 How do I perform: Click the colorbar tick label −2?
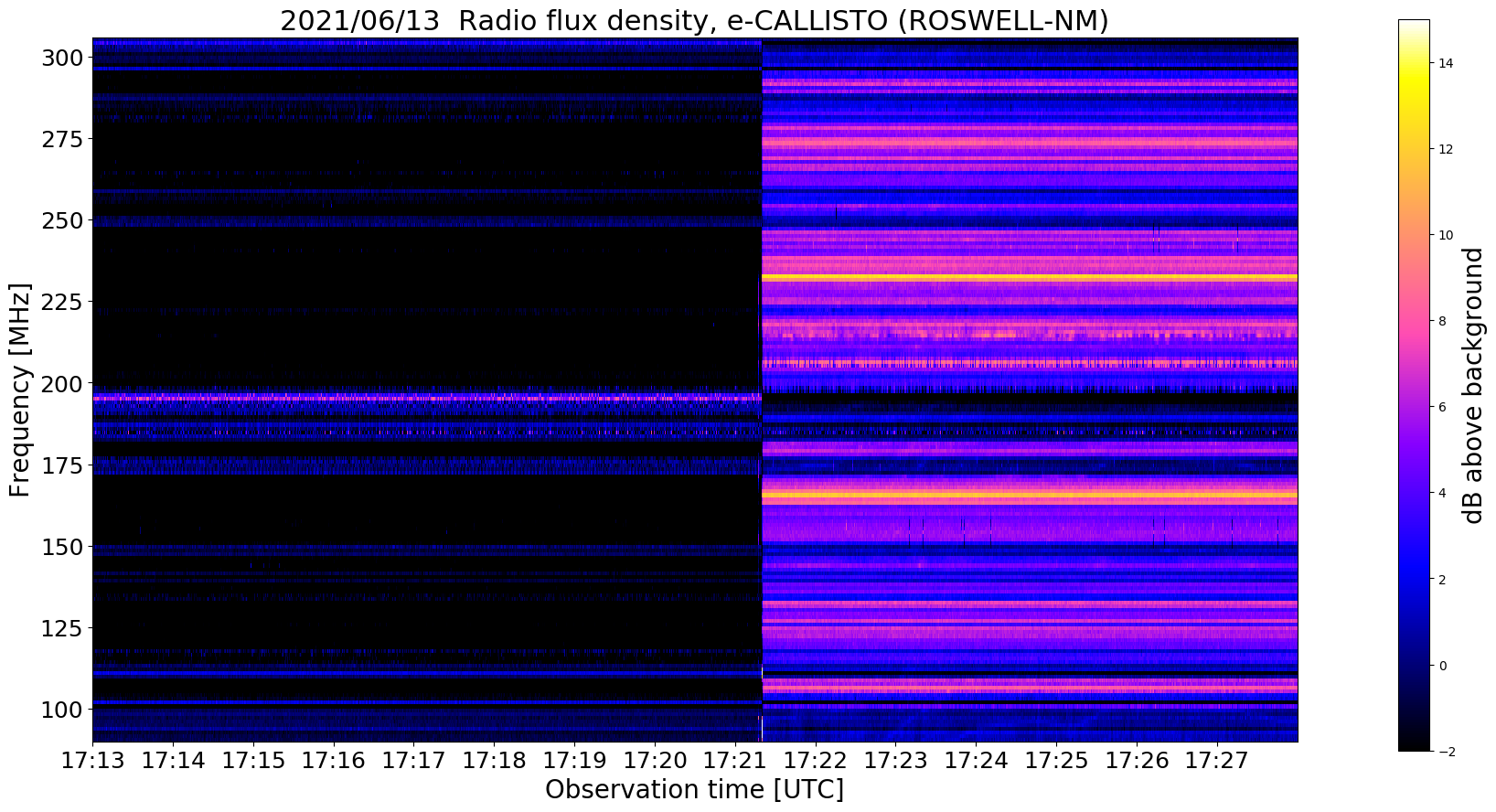tap(1446, 752)
